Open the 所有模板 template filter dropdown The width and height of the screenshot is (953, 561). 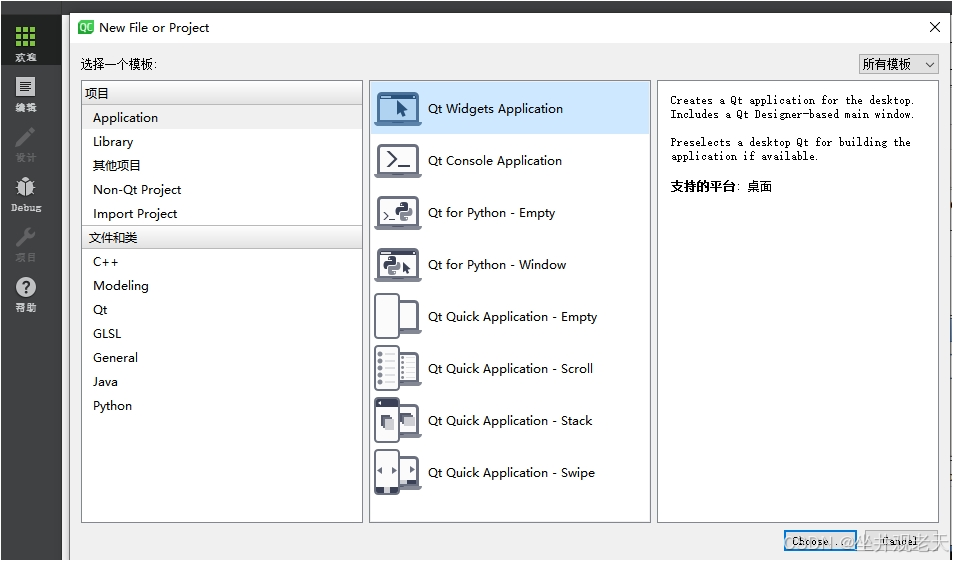(898, 64)
